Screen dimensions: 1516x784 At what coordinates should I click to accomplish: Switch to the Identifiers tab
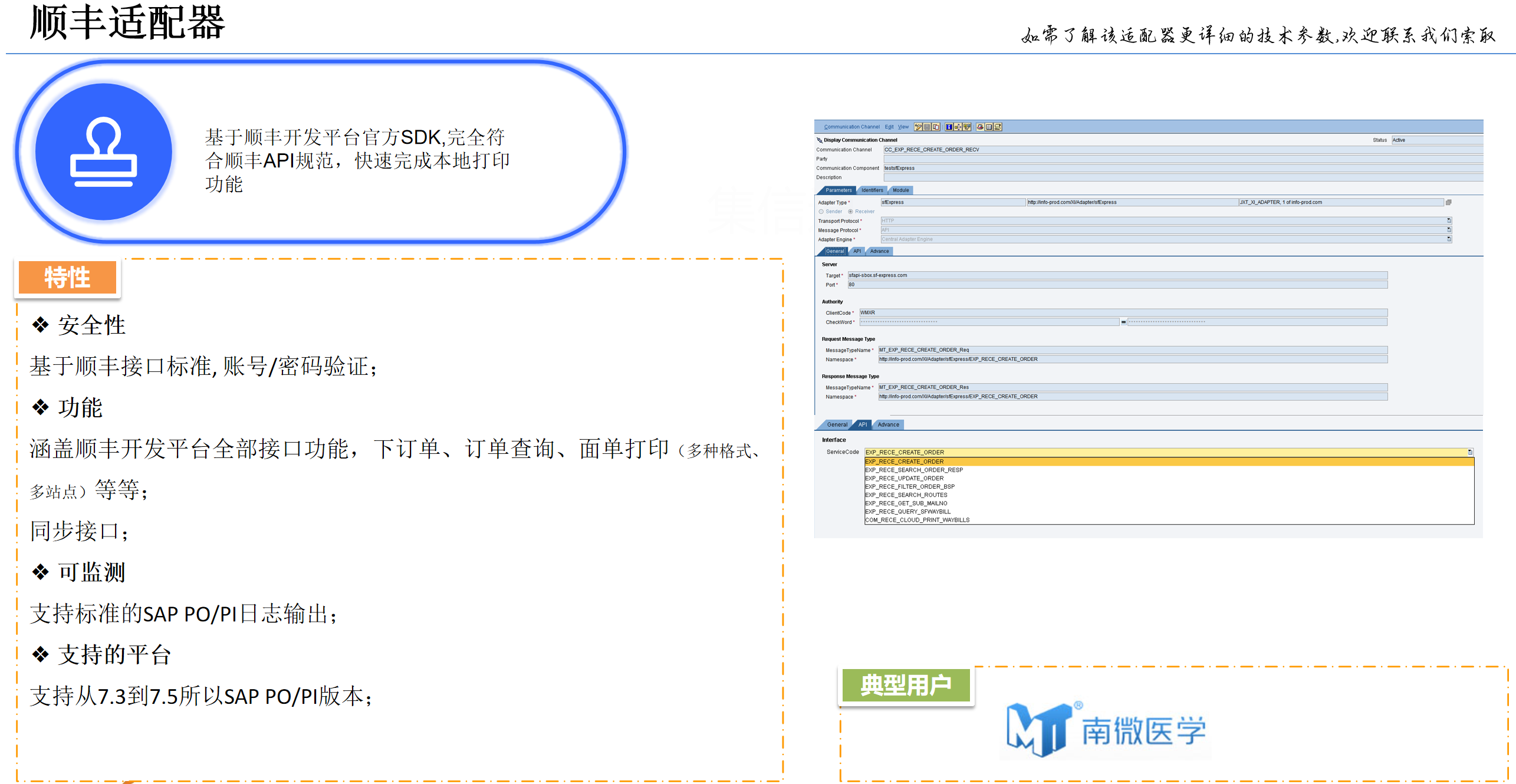point(872,190)
